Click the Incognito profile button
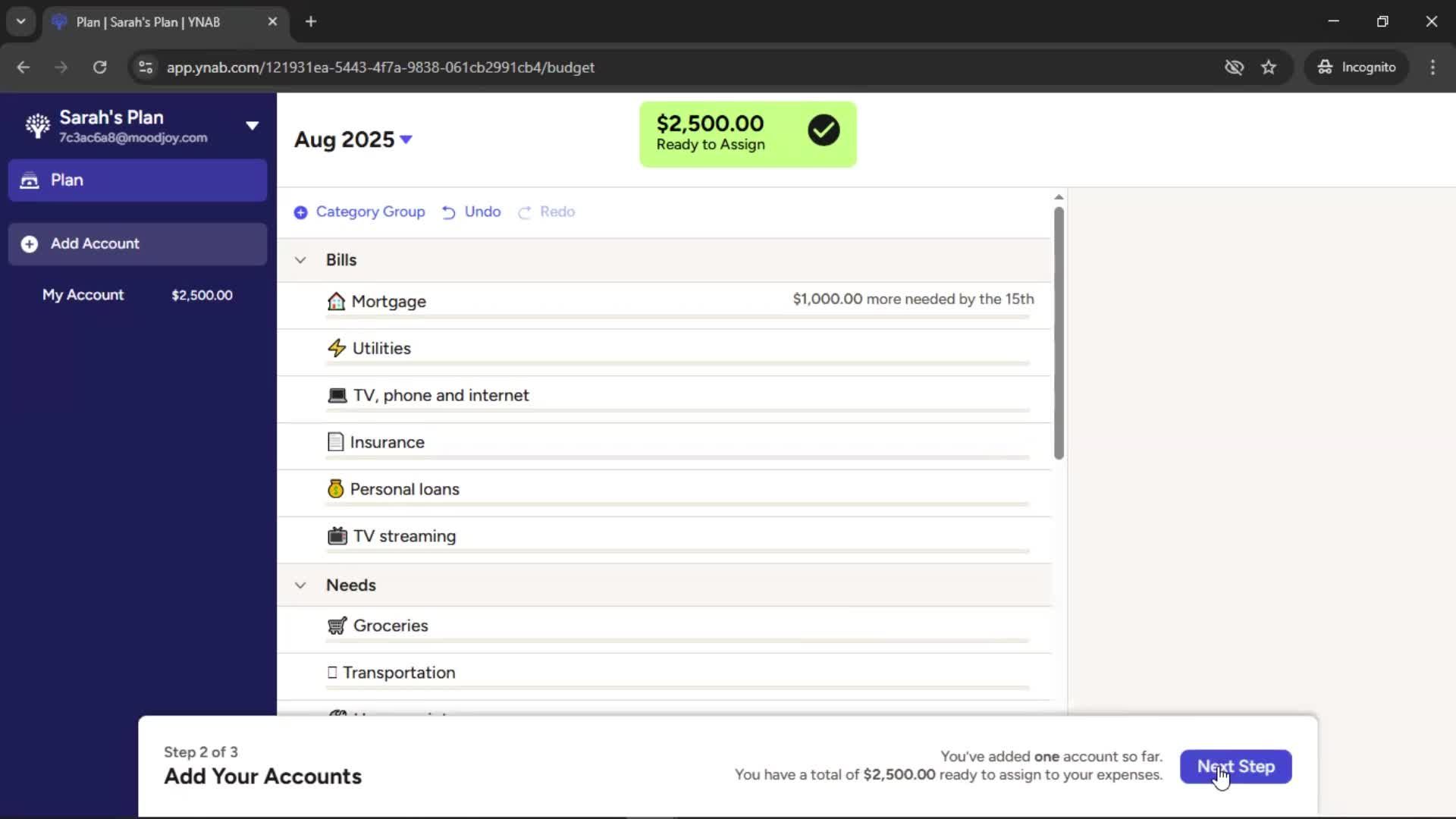The width and height of the screenshot is (1456, 819). (x=1357, y=67)
